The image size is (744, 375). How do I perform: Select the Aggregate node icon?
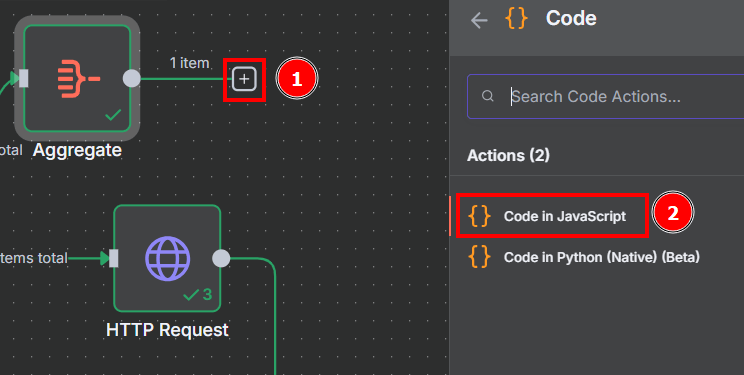click(x=77, y=78)
